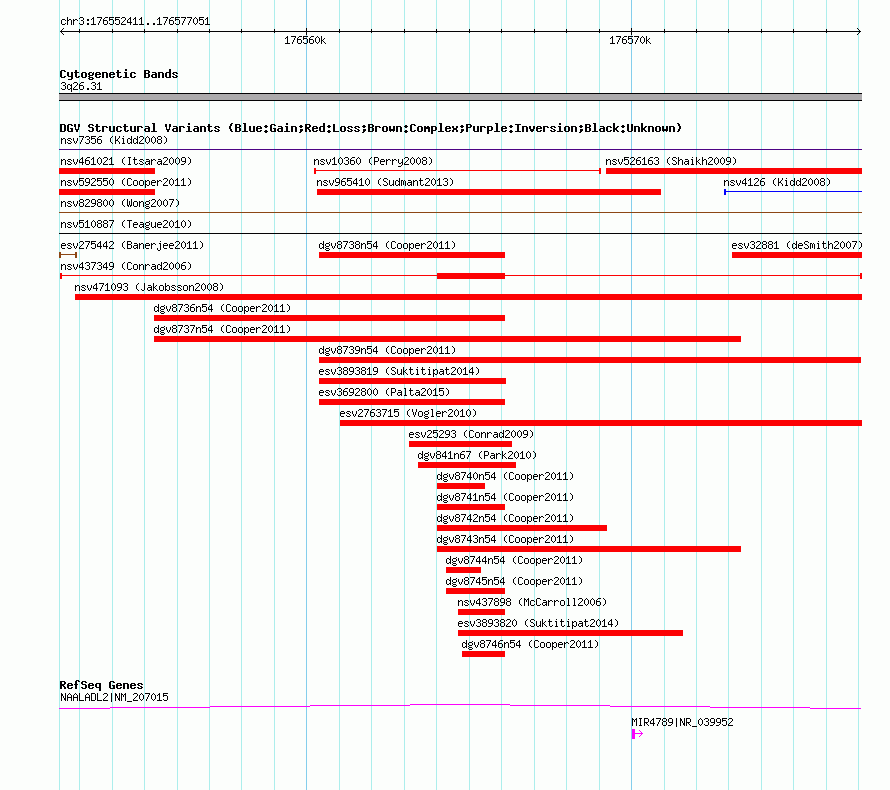The width and height of the screenshot is (890, 790).
Task: Click nsv829800 (Wong2007) label
Action: coord(120,203)
